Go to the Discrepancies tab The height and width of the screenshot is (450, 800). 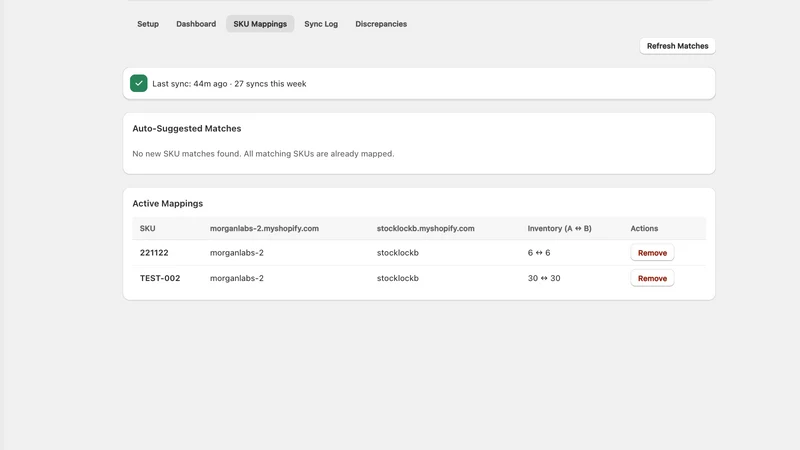click(381, 24)
